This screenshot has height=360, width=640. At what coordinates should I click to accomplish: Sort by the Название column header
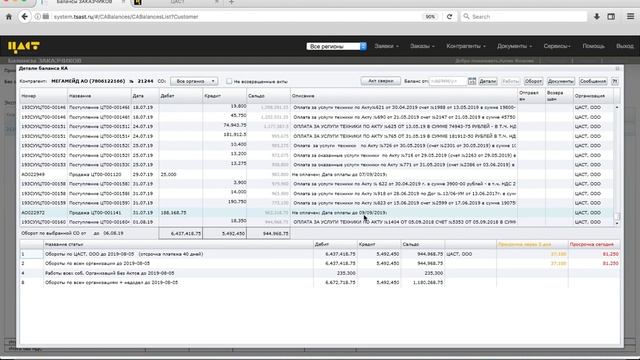click(99, 96)
